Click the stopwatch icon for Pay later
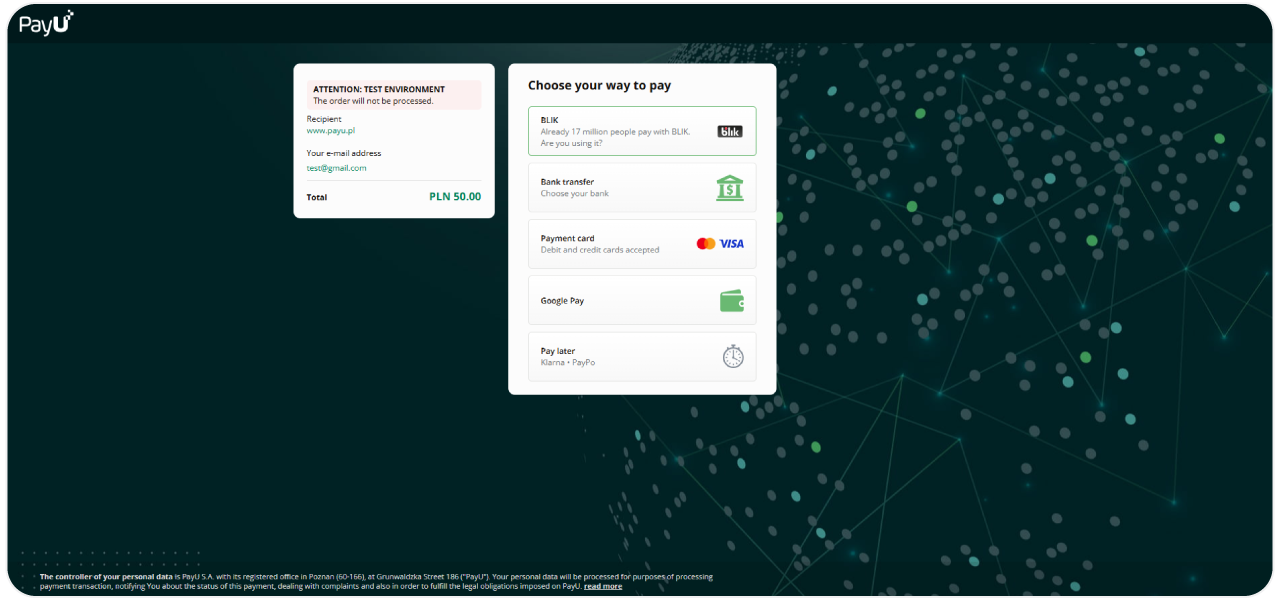 tap(733, 356)
